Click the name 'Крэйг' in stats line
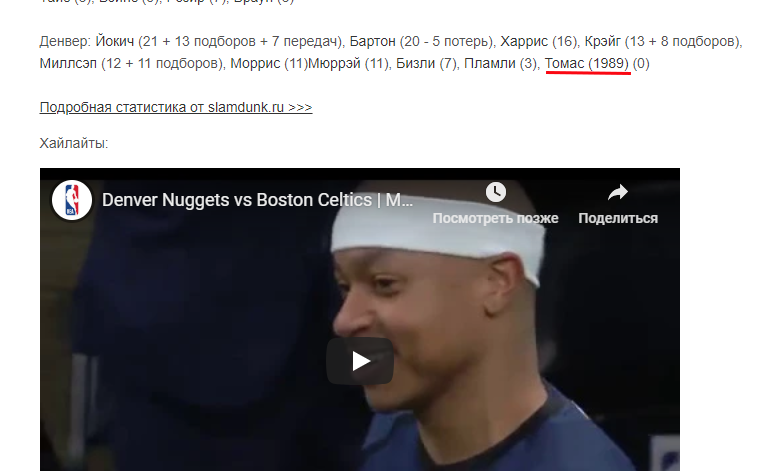This screenshot has width=757, height=471. (x=603, y=42)
